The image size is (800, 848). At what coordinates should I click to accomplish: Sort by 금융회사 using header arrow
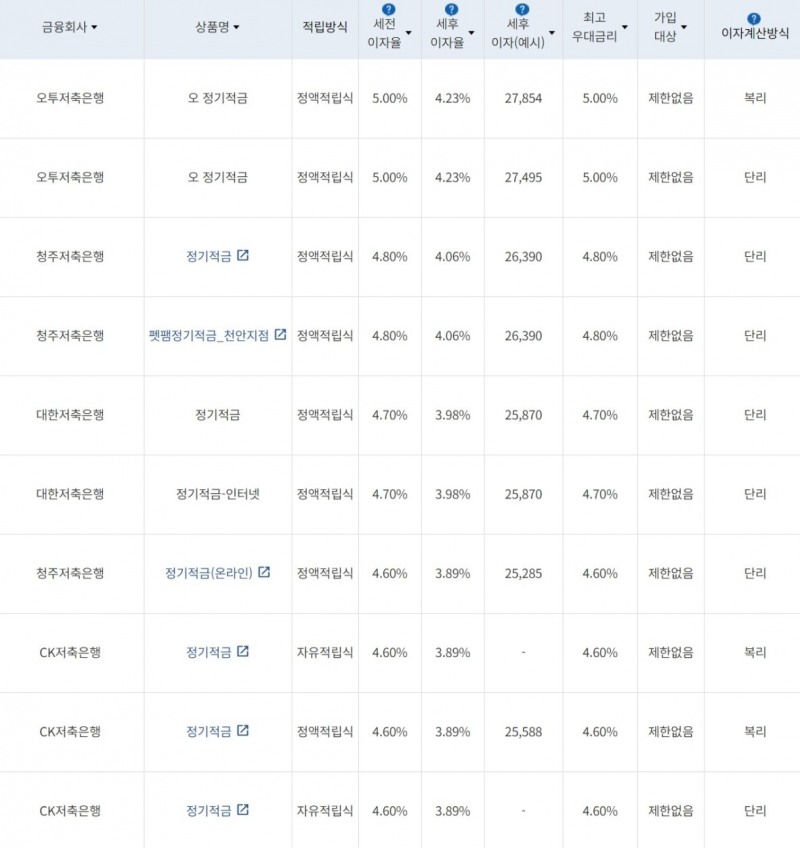pos(95,28)
